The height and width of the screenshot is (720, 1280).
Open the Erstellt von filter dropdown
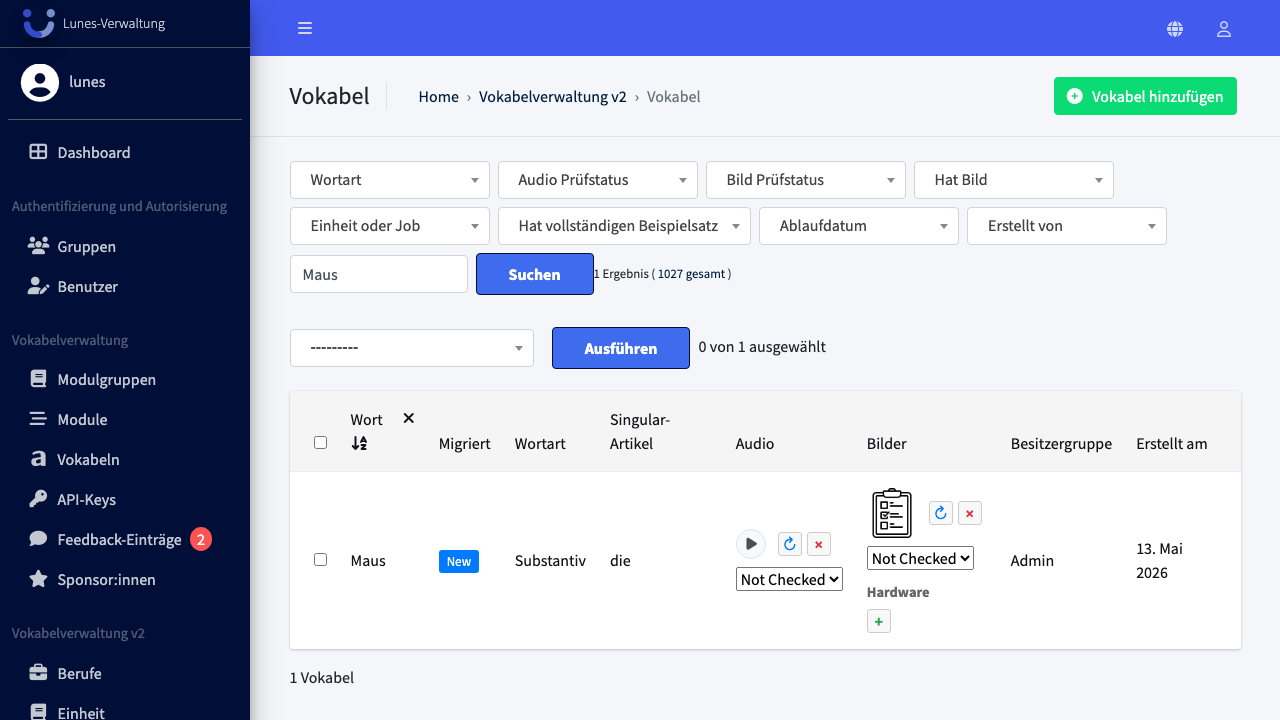click(x=1067, y=226)
